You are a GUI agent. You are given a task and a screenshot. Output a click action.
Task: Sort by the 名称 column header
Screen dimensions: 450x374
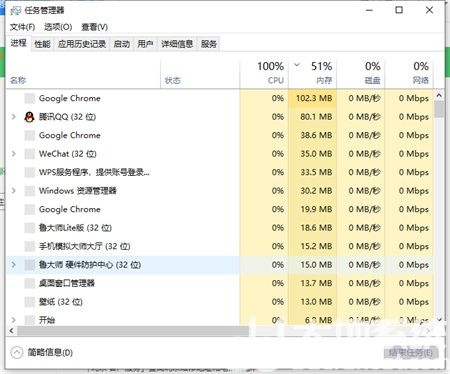[83, 74]
